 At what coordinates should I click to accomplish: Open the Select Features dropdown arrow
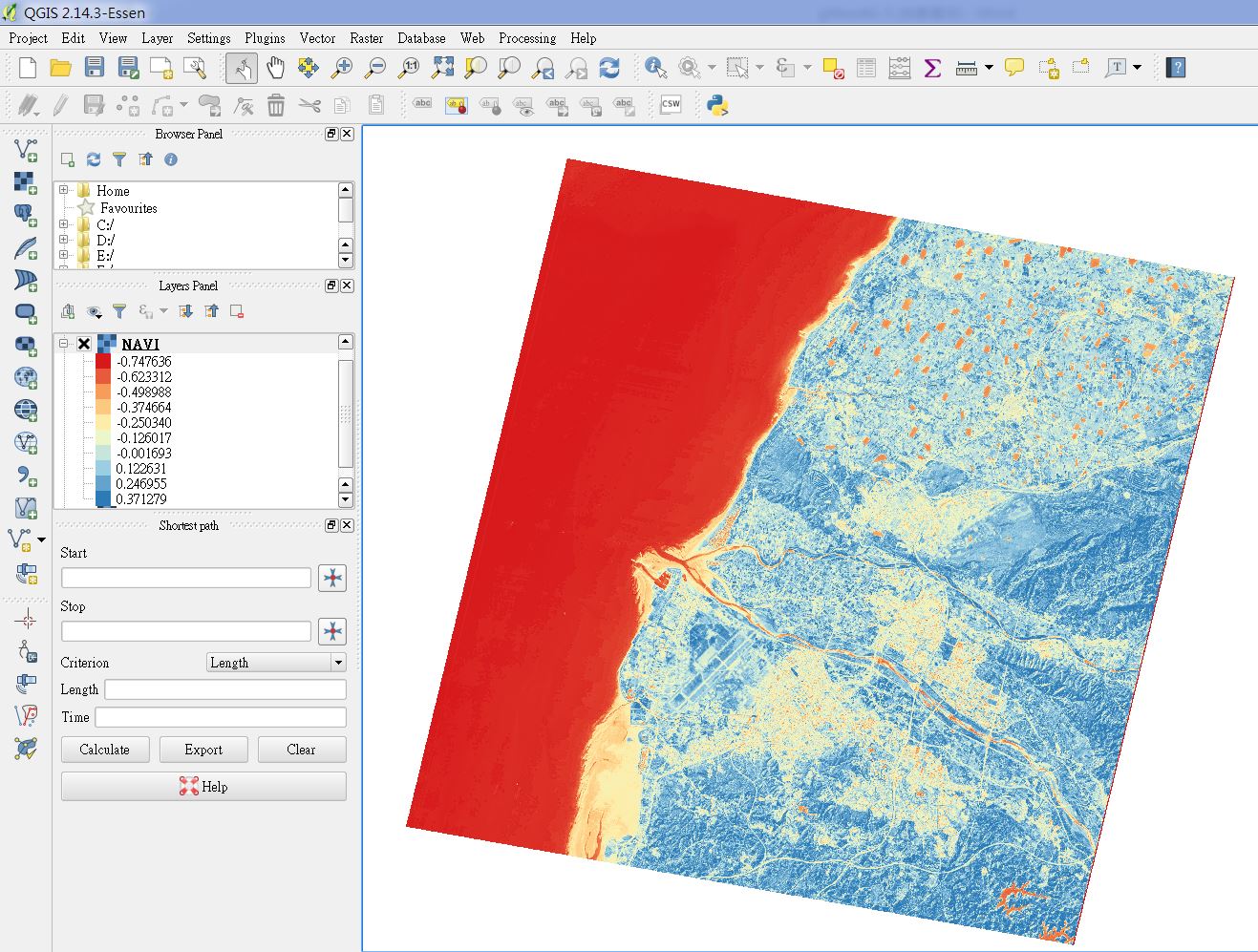[x=759, y=68]
